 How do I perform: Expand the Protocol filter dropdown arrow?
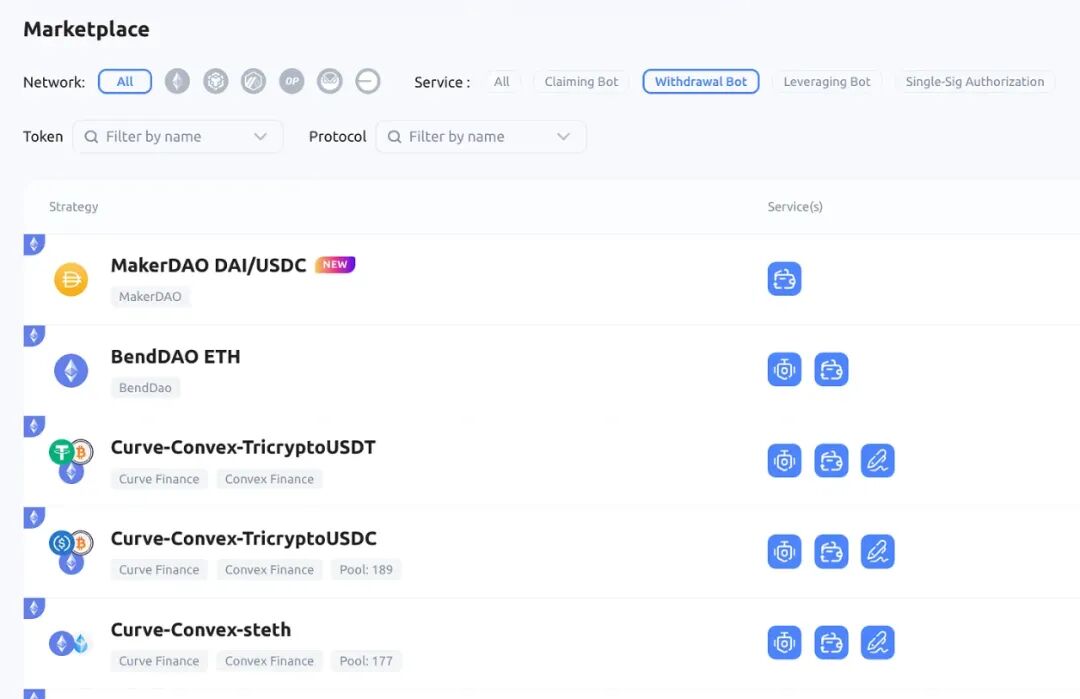pos(563,136)
